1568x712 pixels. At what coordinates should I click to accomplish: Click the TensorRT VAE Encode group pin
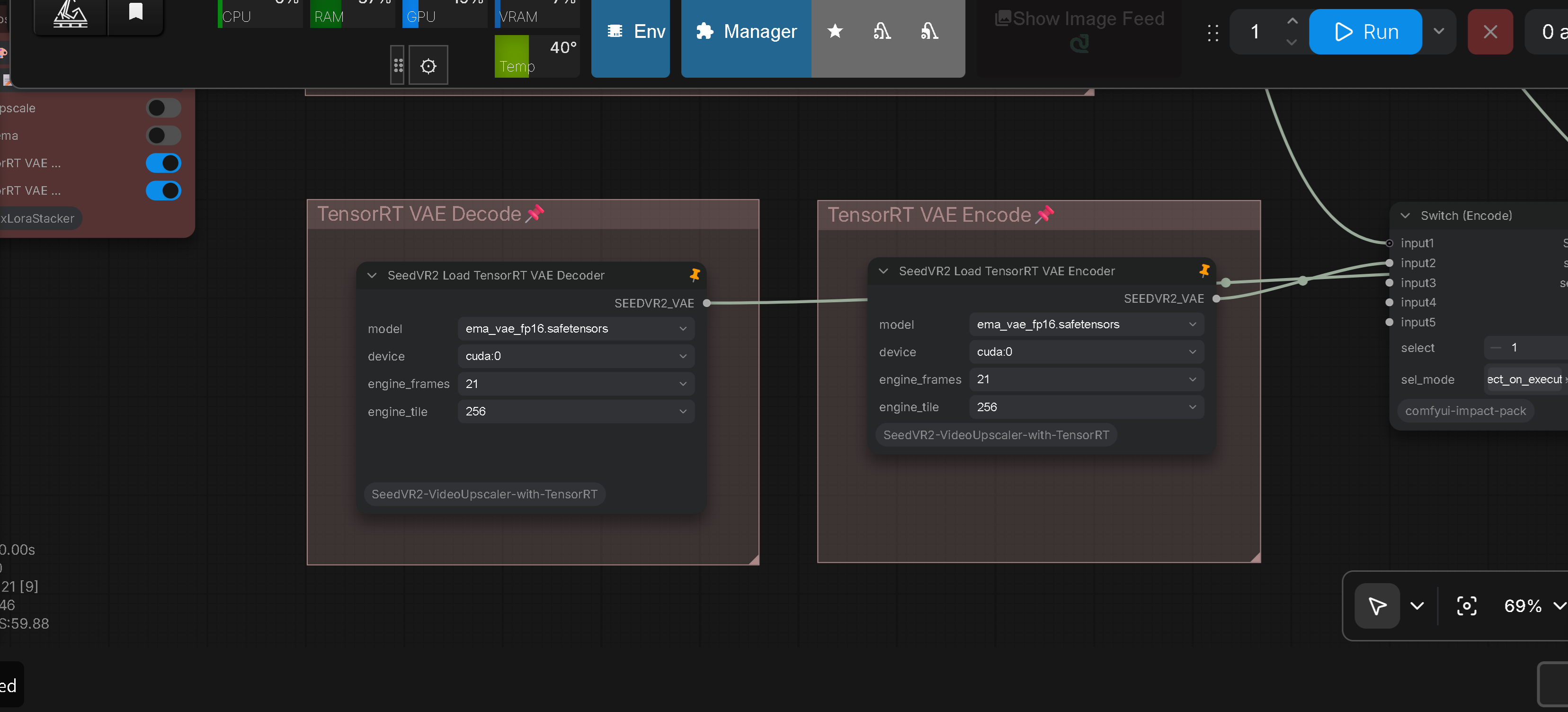click(1044, 215)
